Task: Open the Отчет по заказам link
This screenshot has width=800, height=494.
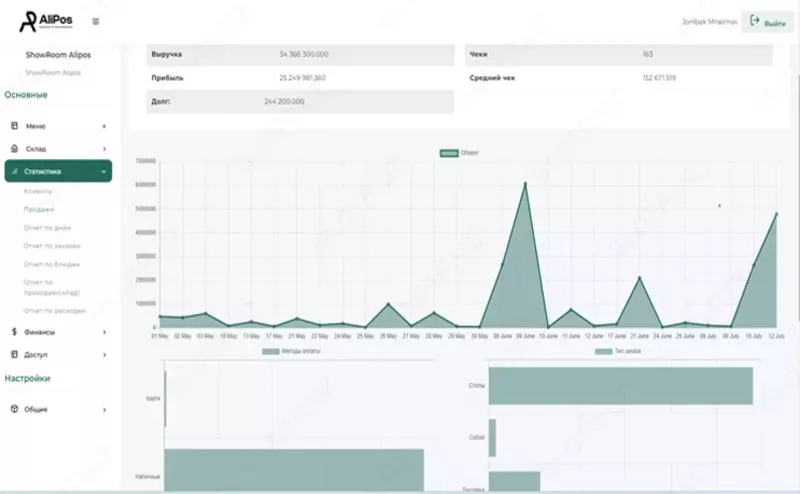Action: [x=51, y=245]
